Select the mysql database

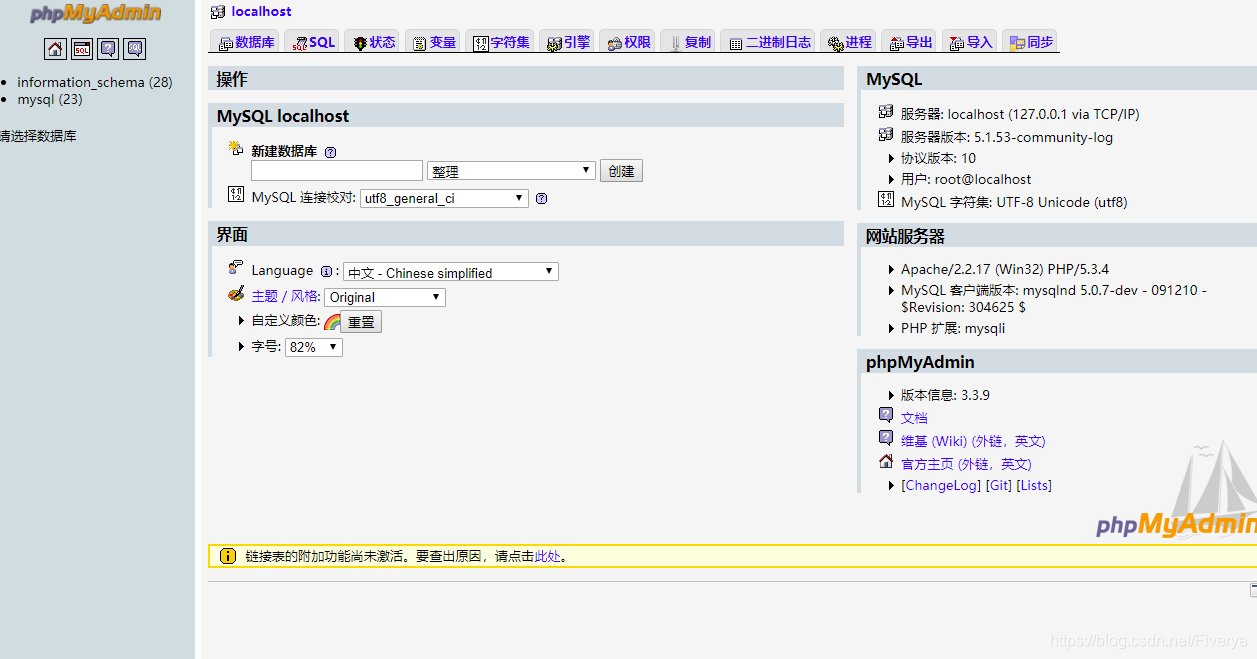pyautogui.click(x=49, y=99)
